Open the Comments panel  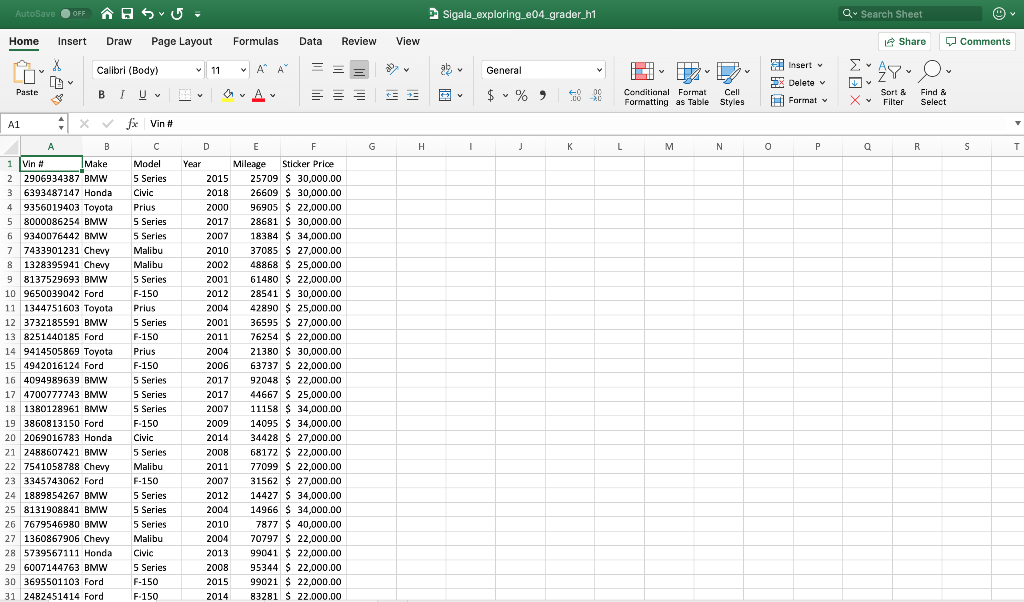tap(977, 42)
